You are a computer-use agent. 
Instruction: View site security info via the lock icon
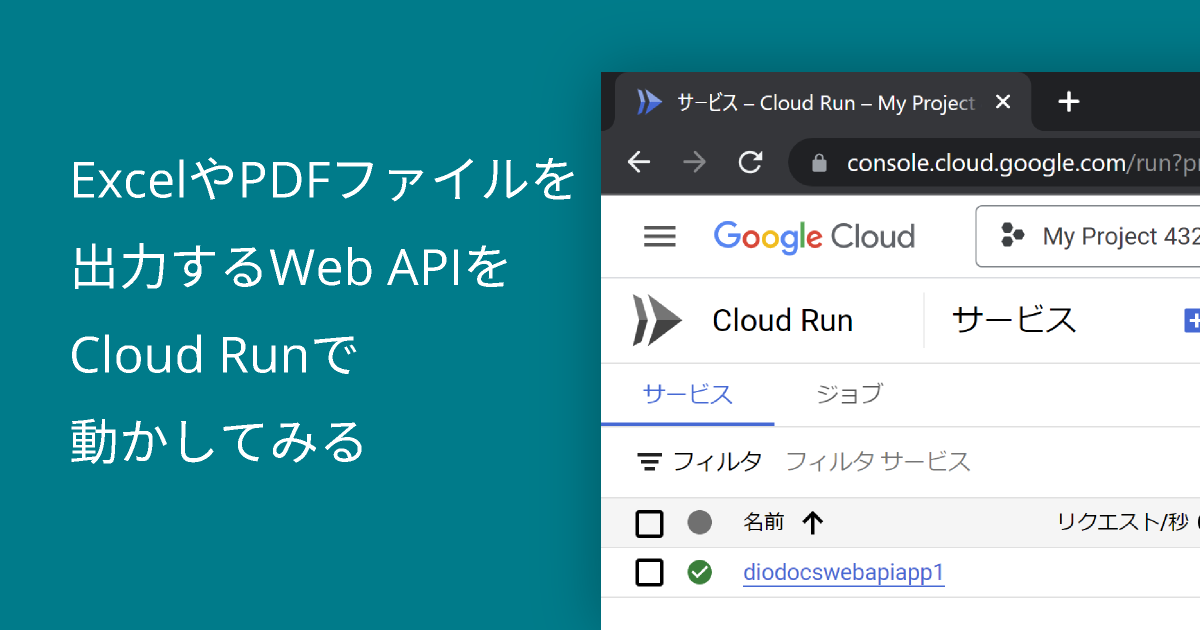(819, 162)
